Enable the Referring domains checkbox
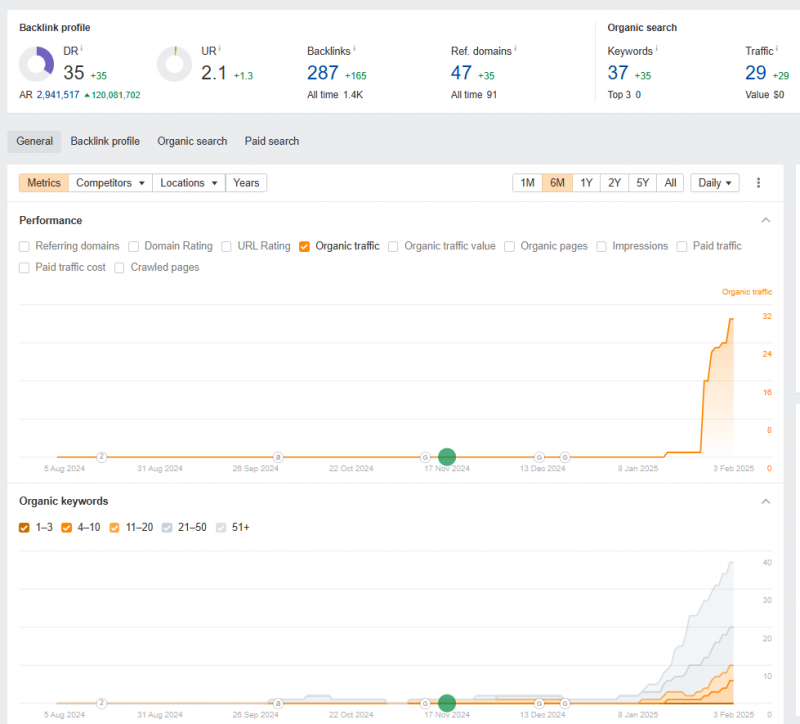This screenshot has height=724, width=800. pos(25,246)
